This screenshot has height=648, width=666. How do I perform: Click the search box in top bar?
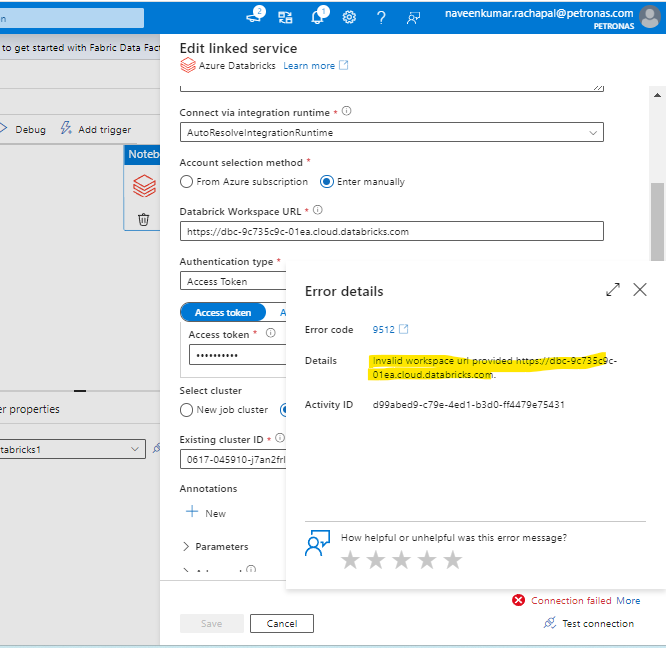[72, 18]
